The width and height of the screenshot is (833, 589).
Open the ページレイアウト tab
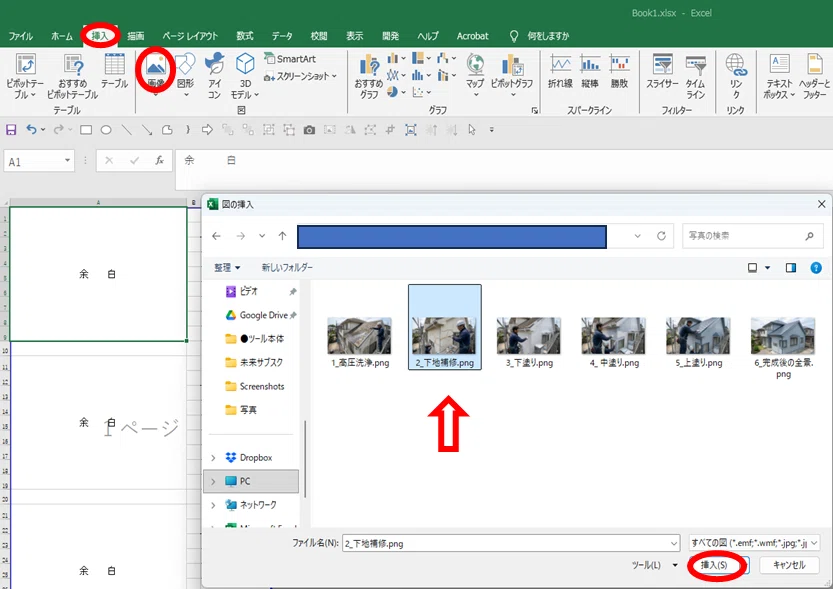coord(190,36)
